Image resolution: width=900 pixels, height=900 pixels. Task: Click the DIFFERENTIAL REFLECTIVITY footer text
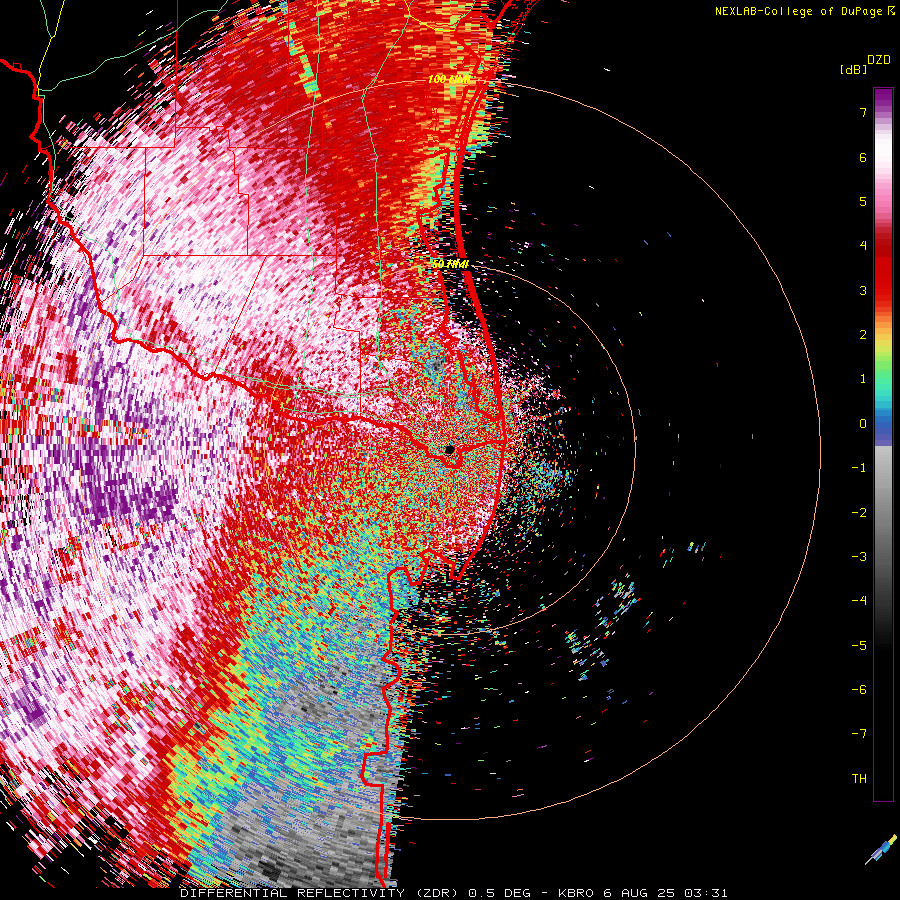(293, 893)
